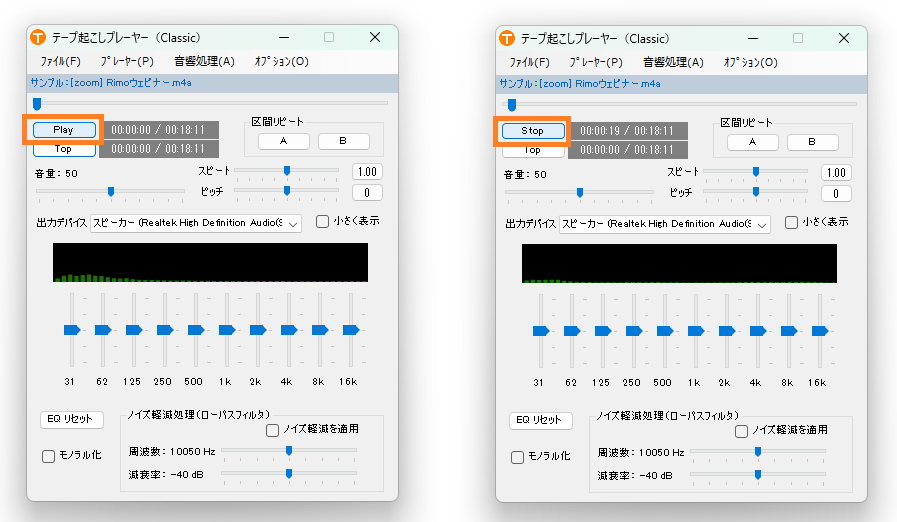
Task: Open ファイル(F) menu in the left window
Action: coord(56,62)
